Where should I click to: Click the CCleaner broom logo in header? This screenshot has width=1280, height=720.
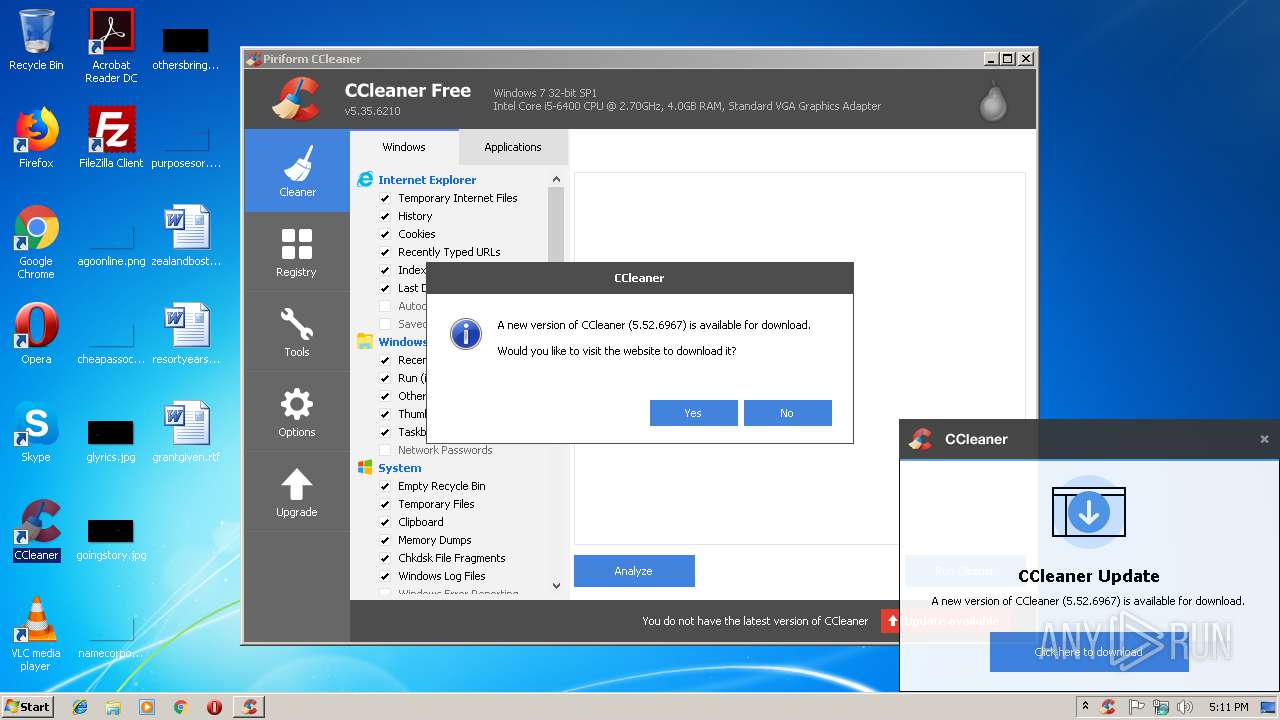pos(295,98)
